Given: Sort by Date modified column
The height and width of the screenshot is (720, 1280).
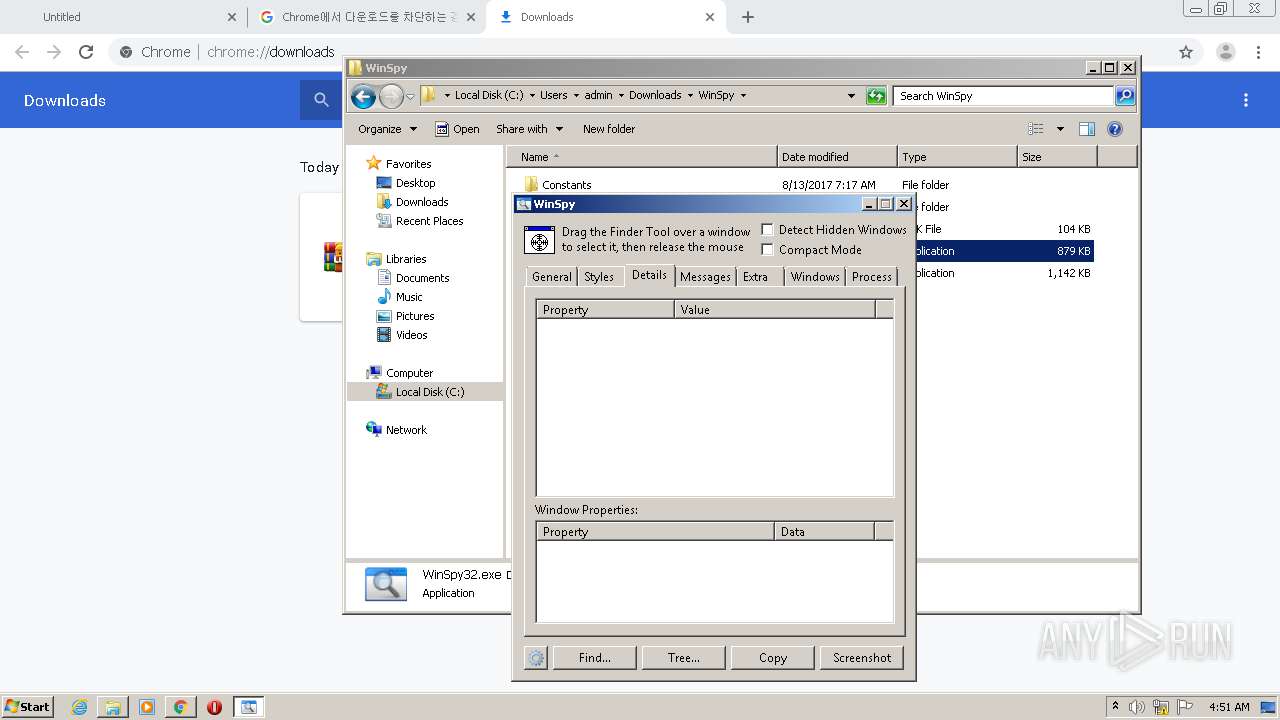Looking at the screenshot, I should [x=837, y=157].
